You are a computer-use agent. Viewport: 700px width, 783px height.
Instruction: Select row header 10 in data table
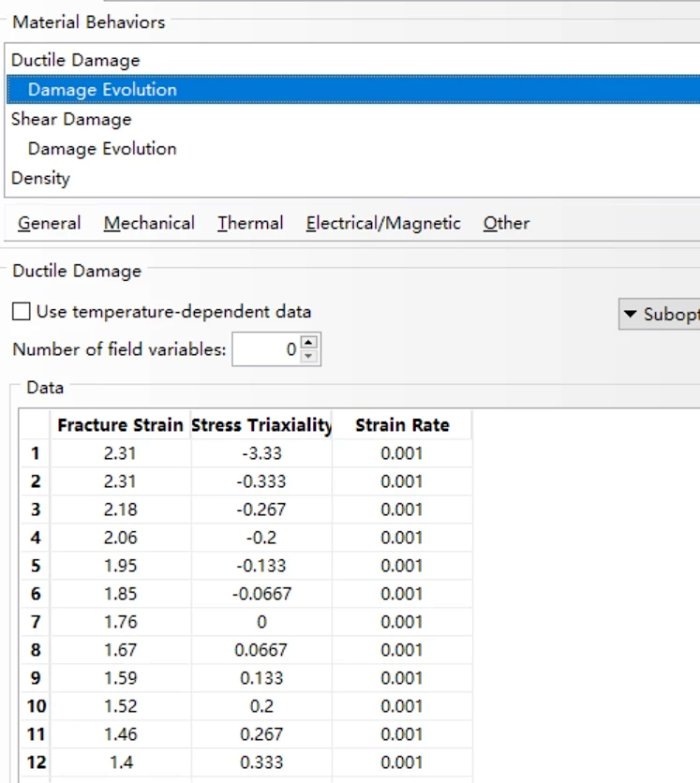[35, 706]
